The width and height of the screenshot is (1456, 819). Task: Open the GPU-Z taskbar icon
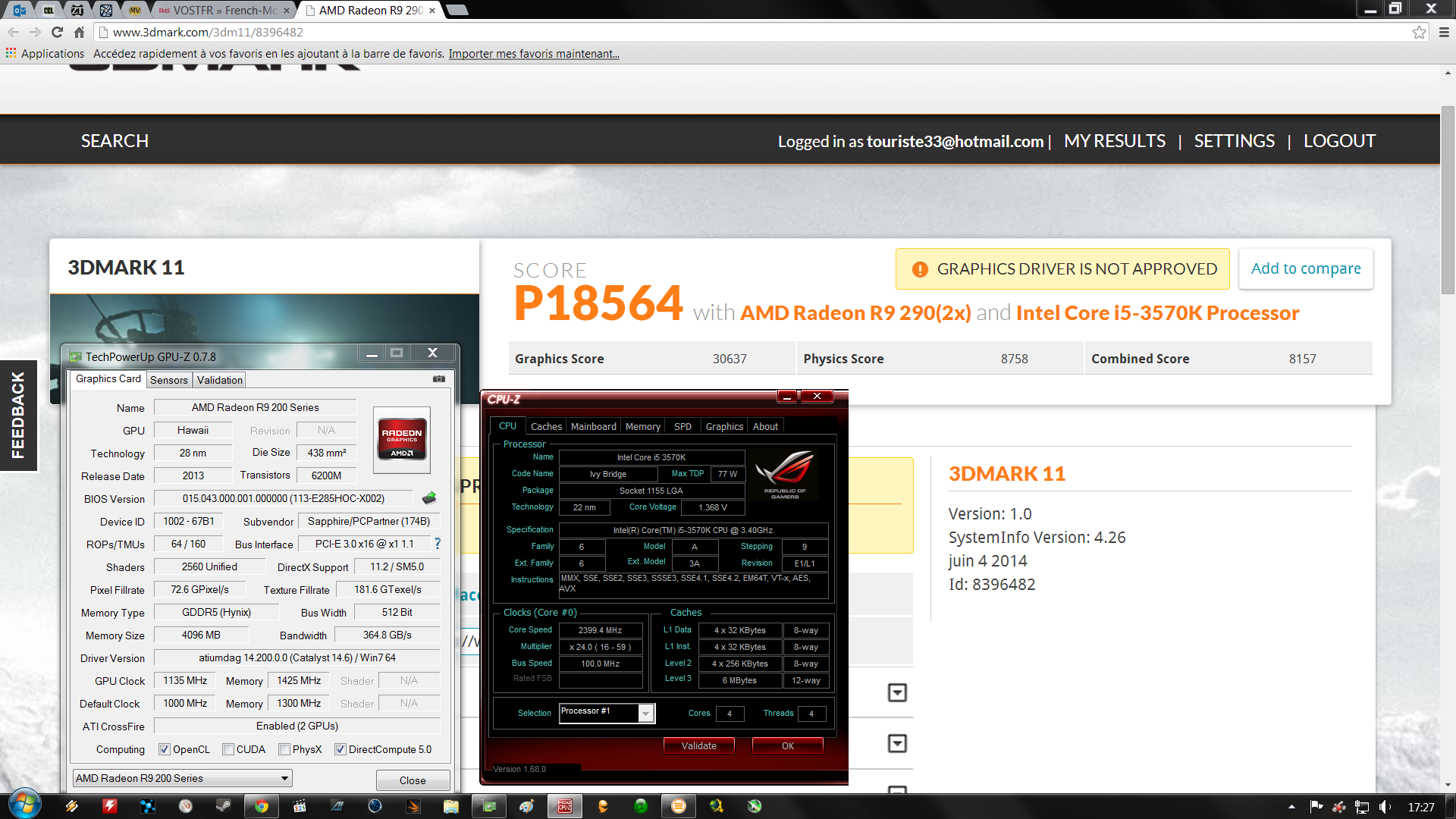[489, 806]
